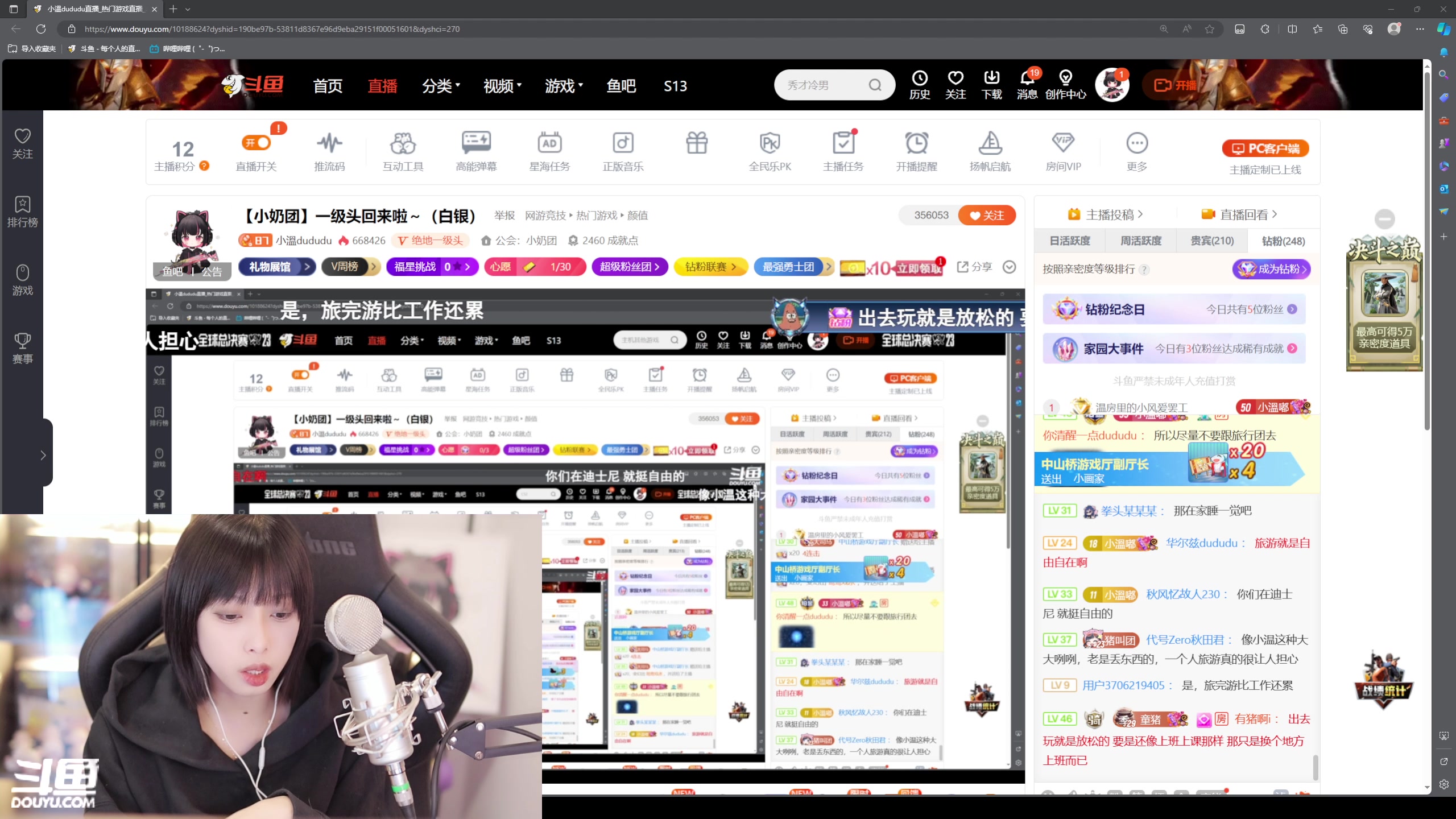The height and width of the screenshot is (819, 1456).
Task: Open 鱼吧 nav item
Action: tap(621, 86)
